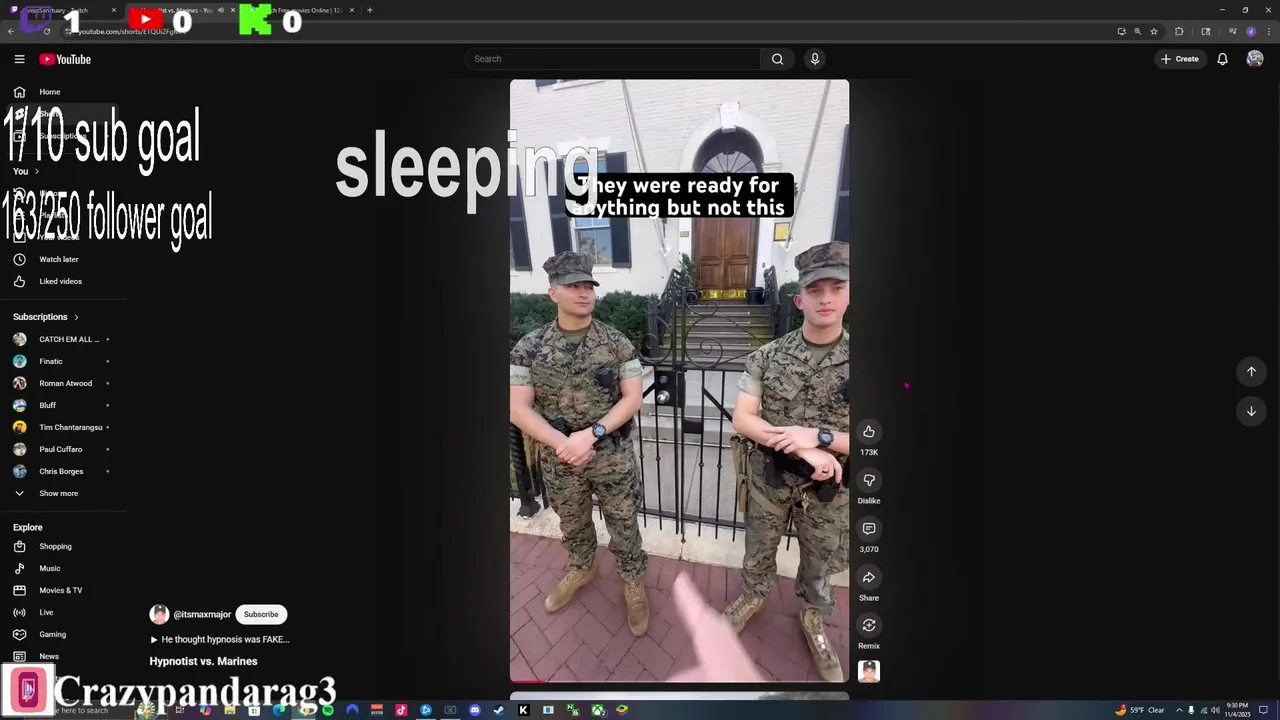
Task: Open the media control icon in Chrome toolbar
Action: click(1233, 31)
